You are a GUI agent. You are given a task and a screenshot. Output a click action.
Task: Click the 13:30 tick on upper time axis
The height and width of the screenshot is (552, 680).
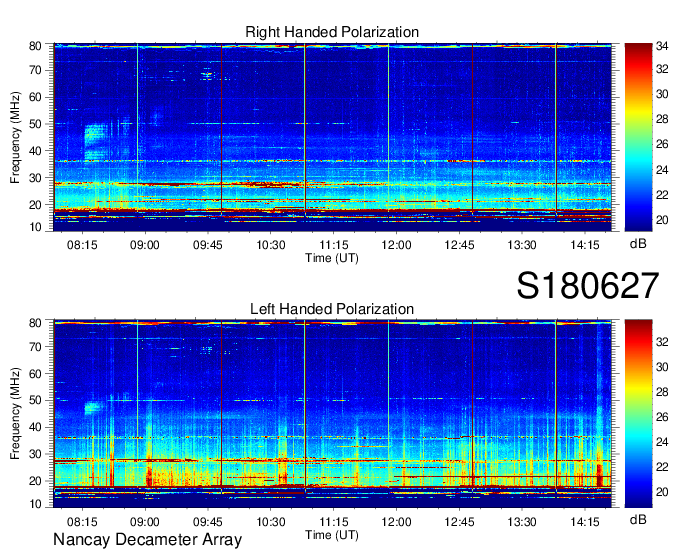click(x=522, y=245)
